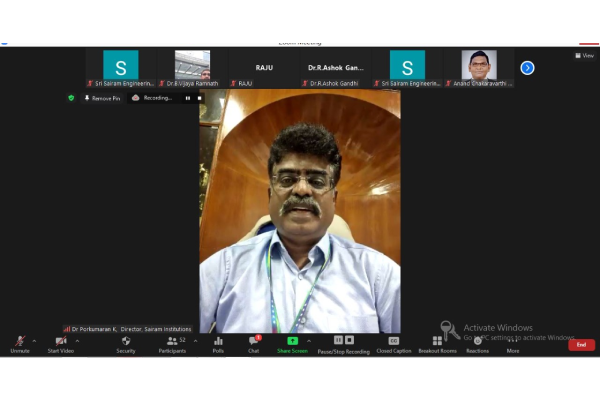Image resolution: width=600 pixels, height=400 pixels.
Task: Open the Polls icon
Action: (218, 344)
